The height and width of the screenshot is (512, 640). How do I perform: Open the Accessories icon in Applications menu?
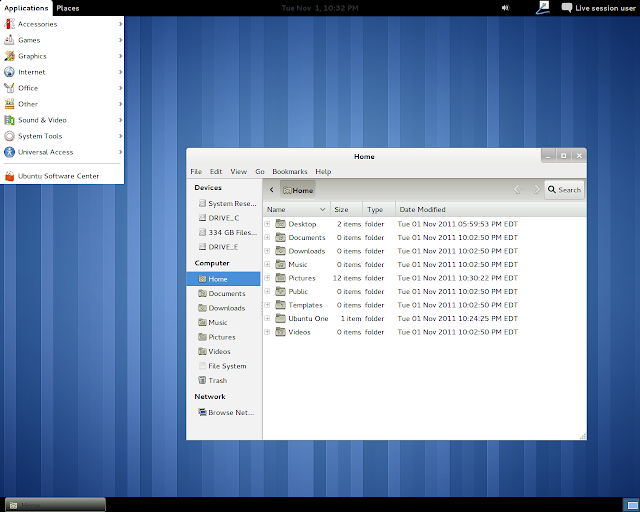[9, 24]
